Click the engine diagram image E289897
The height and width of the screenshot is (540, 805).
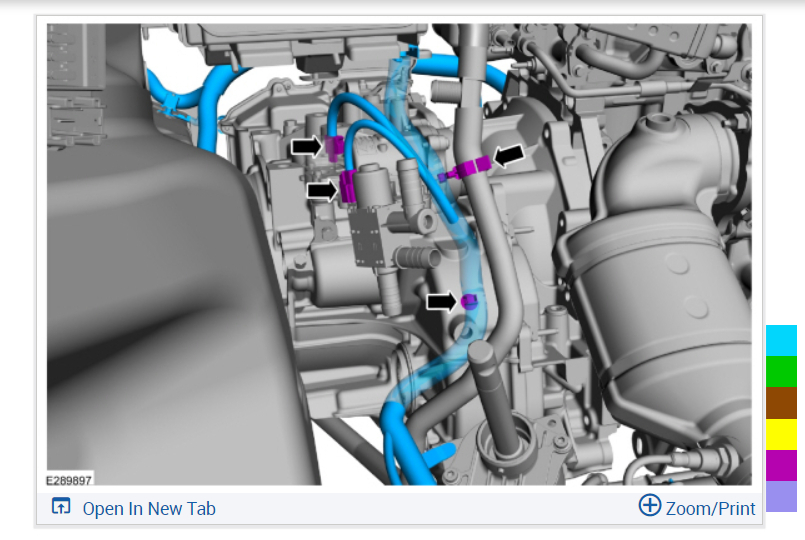click(x=399, y=254)
